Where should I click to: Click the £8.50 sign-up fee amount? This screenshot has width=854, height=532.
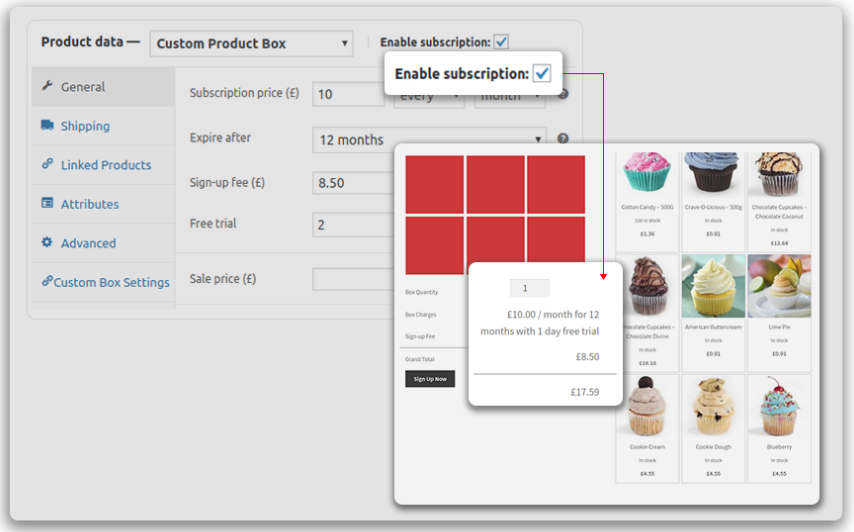[x=588, y=357]
